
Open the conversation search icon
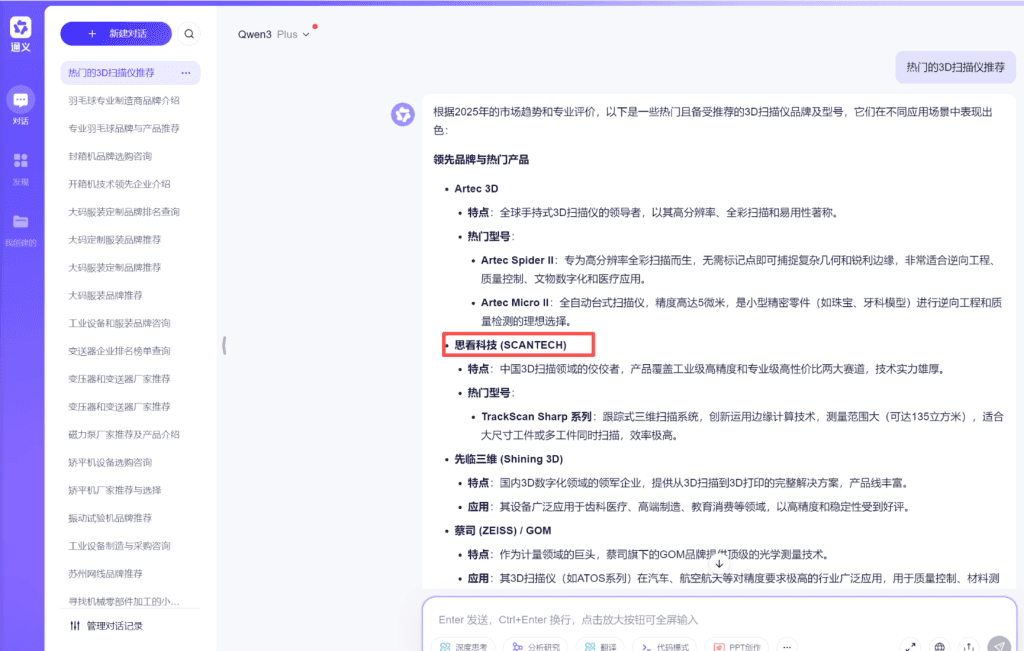tap(189, 33)
